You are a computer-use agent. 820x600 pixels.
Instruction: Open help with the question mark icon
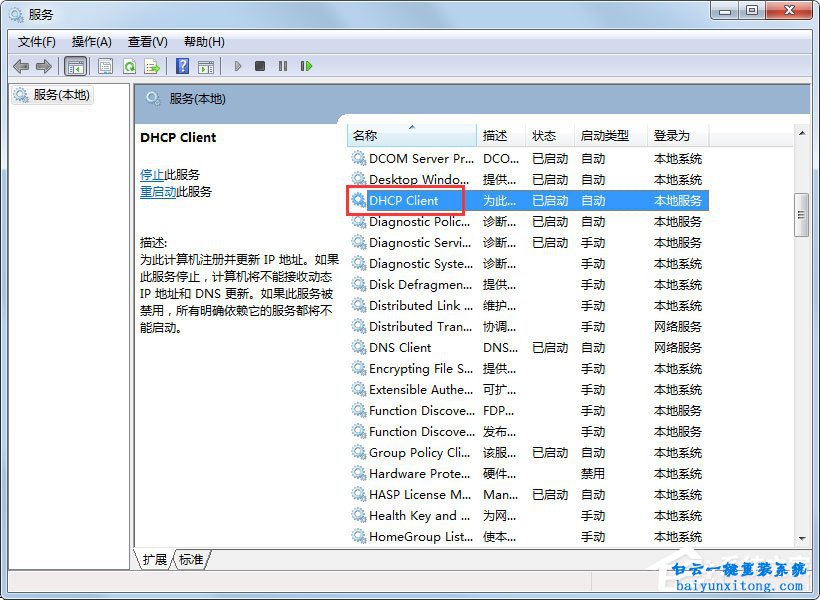pos(182,66)
